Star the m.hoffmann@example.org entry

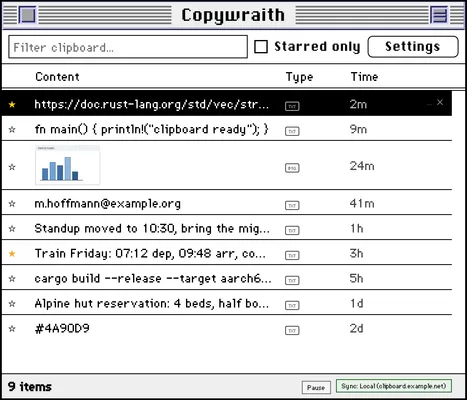click(12, 203)
